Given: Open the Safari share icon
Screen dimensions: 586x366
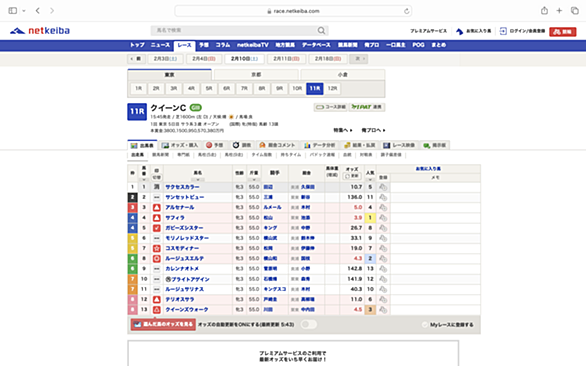Looking at the screenshot, I should coord(544,10).
